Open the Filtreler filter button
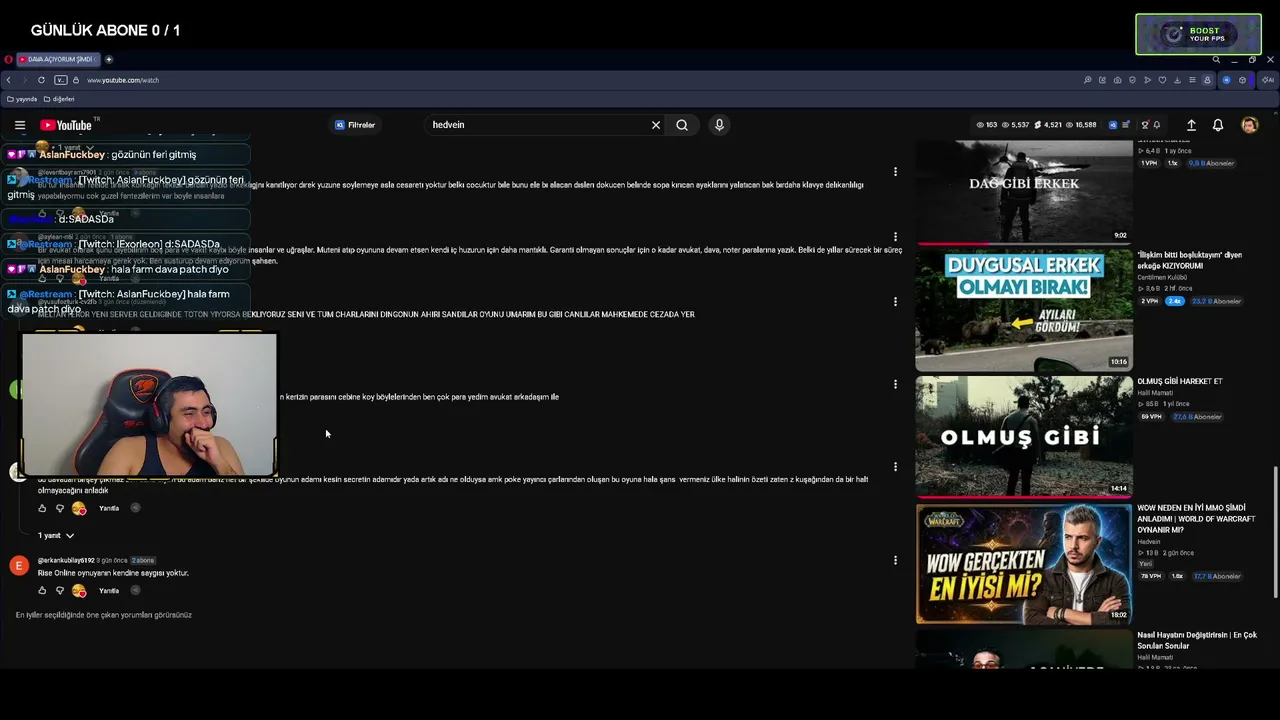The image size is (1280, 720). click(355, 125)
